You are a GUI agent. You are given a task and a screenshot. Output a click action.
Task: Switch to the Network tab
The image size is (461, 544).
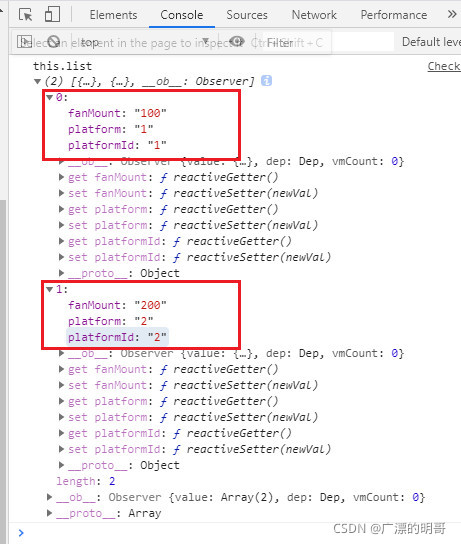(314, 15)
